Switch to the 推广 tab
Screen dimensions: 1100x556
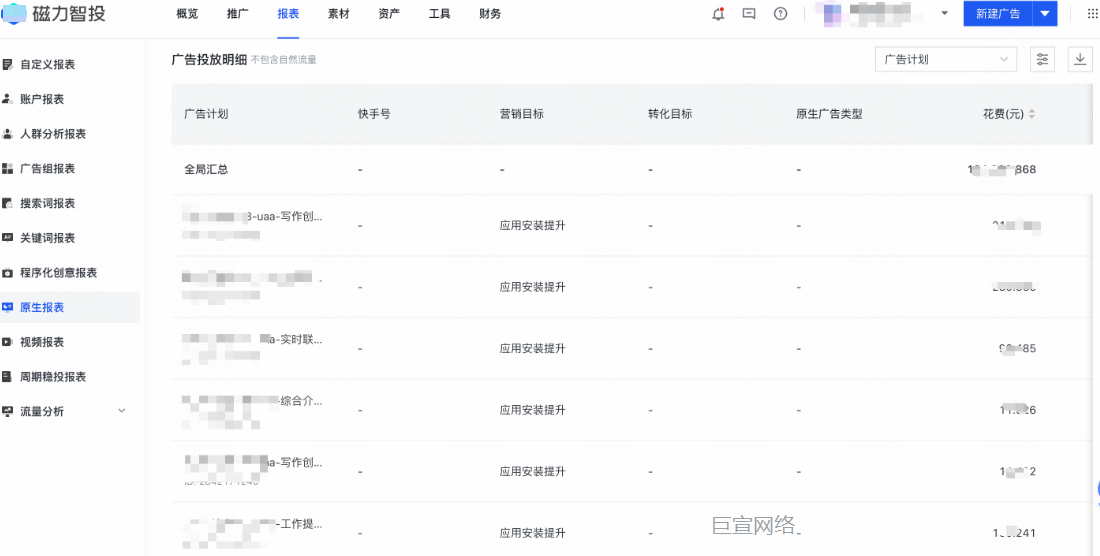pyautogui.click(x=238, y=14)
